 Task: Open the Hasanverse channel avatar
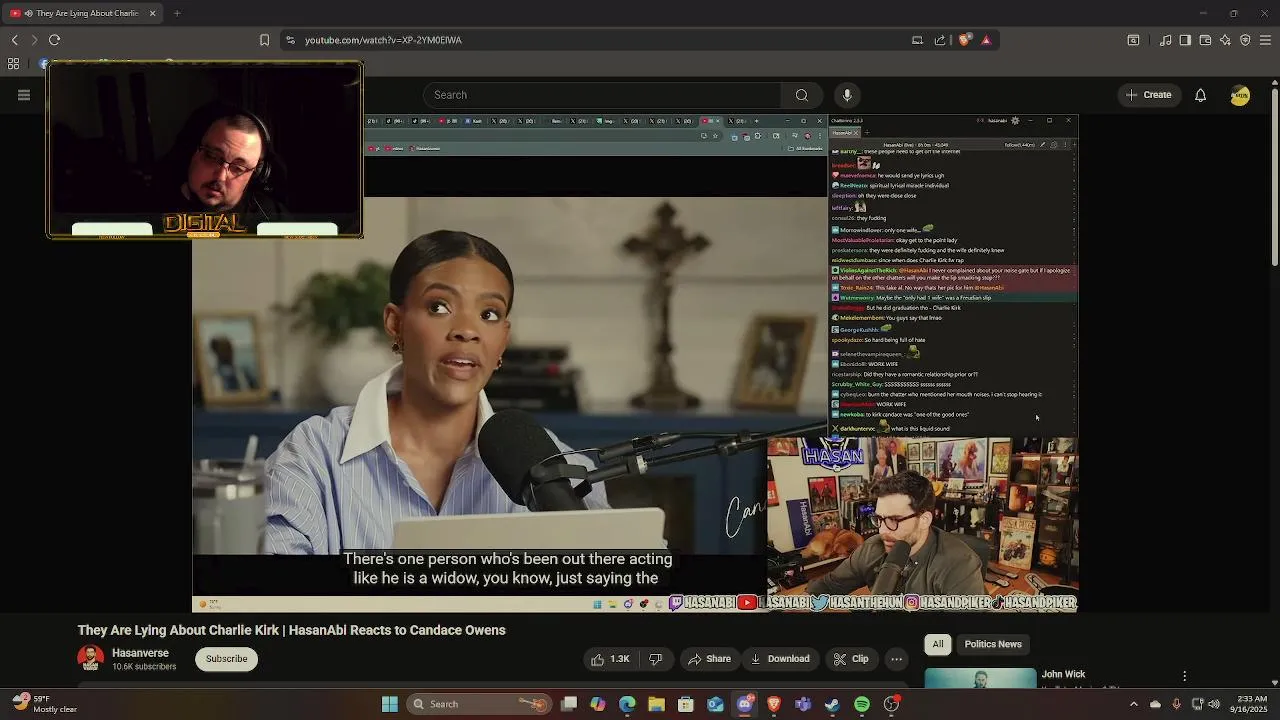[x=90, y=658]
